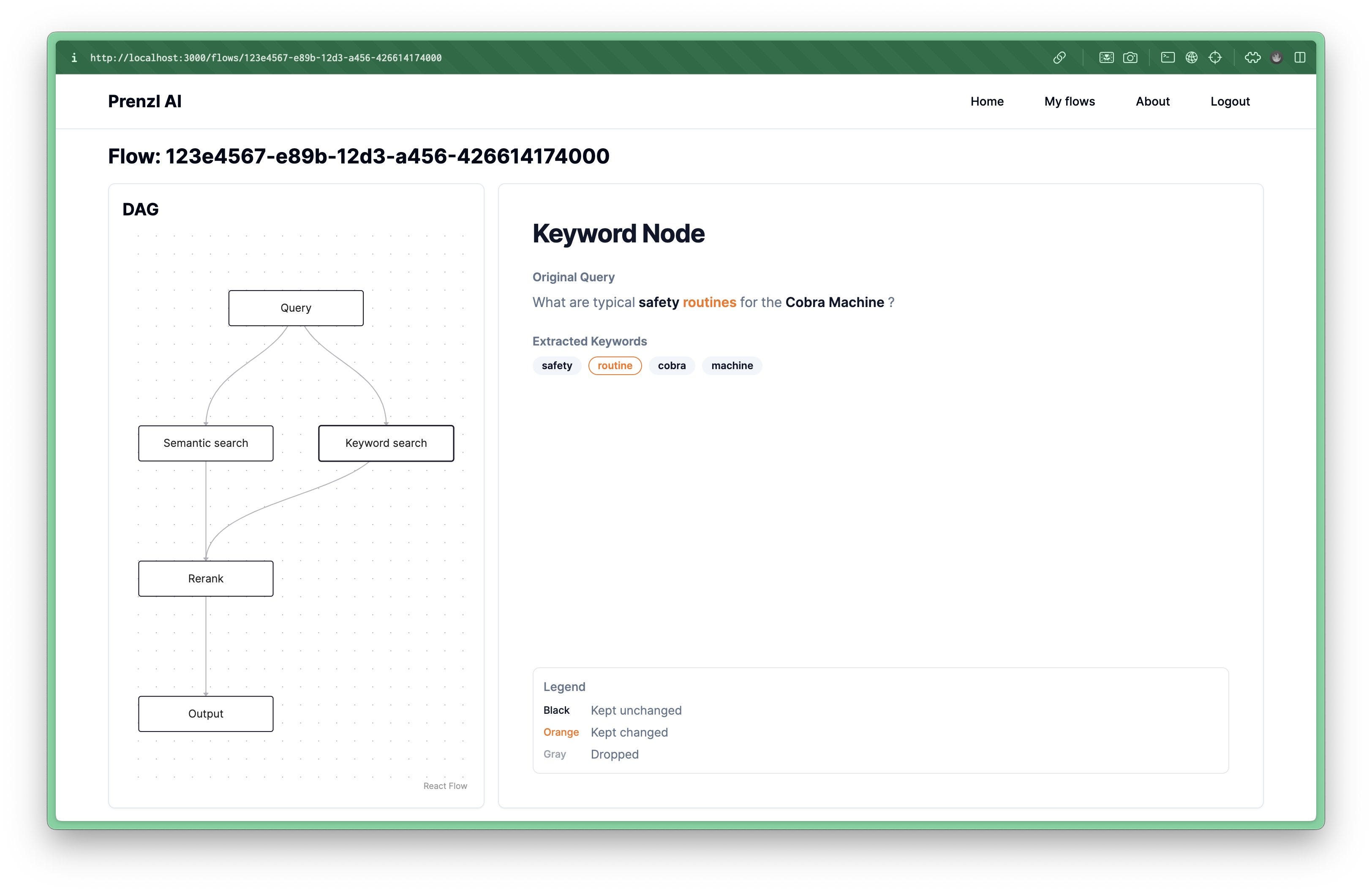Click the orange routine keyword chip
Viewport: 1372px width, 892px height.
(615, 365)
